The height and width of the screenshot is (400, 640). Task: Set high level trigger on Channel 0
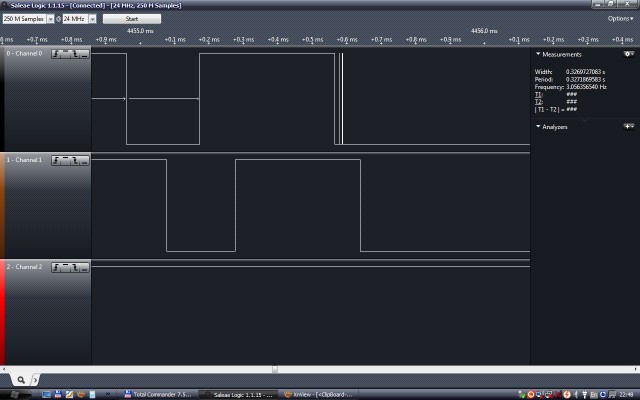(65, 54)
